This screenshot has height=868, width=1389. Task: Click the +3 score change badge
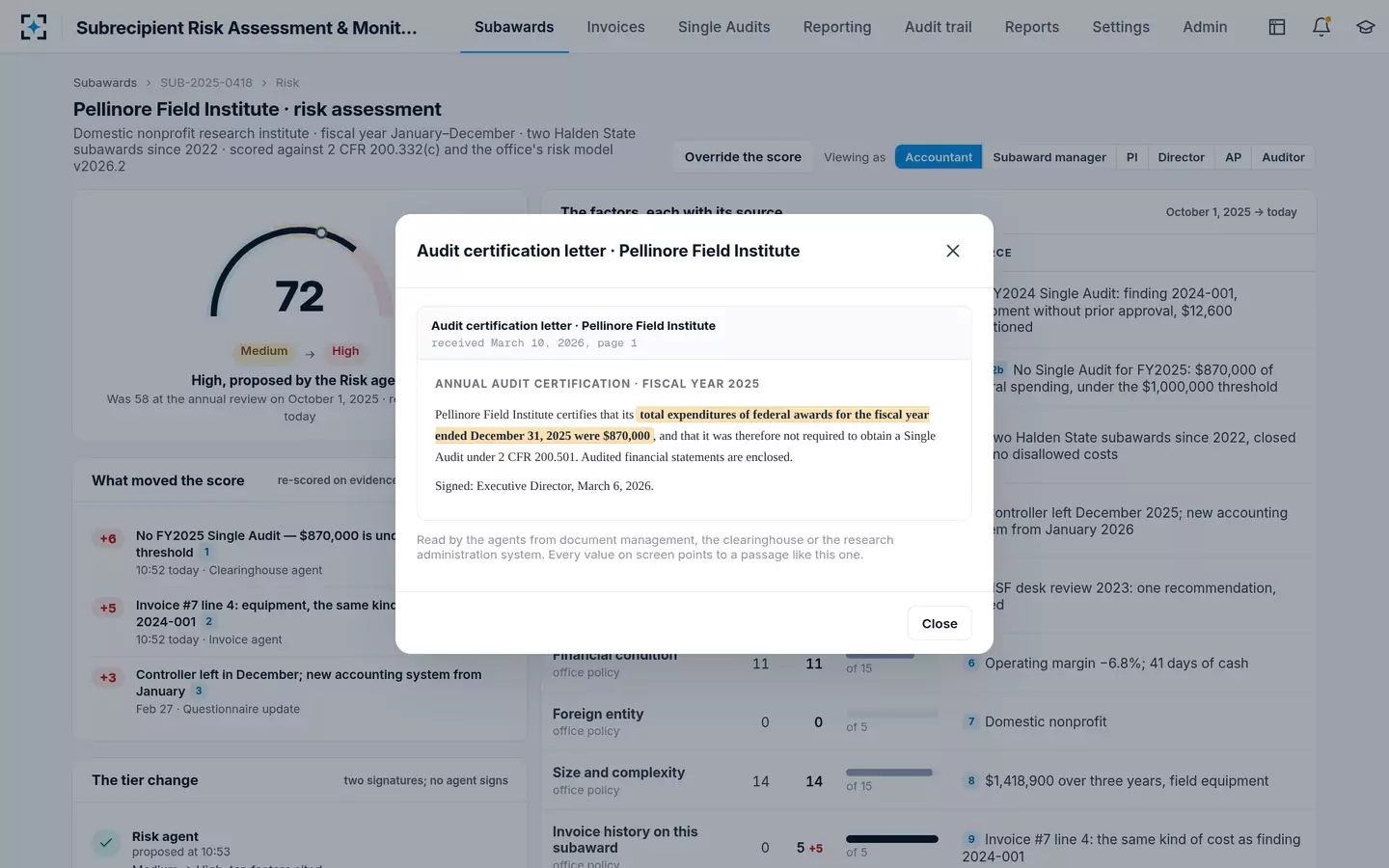[x=108, y=678]
